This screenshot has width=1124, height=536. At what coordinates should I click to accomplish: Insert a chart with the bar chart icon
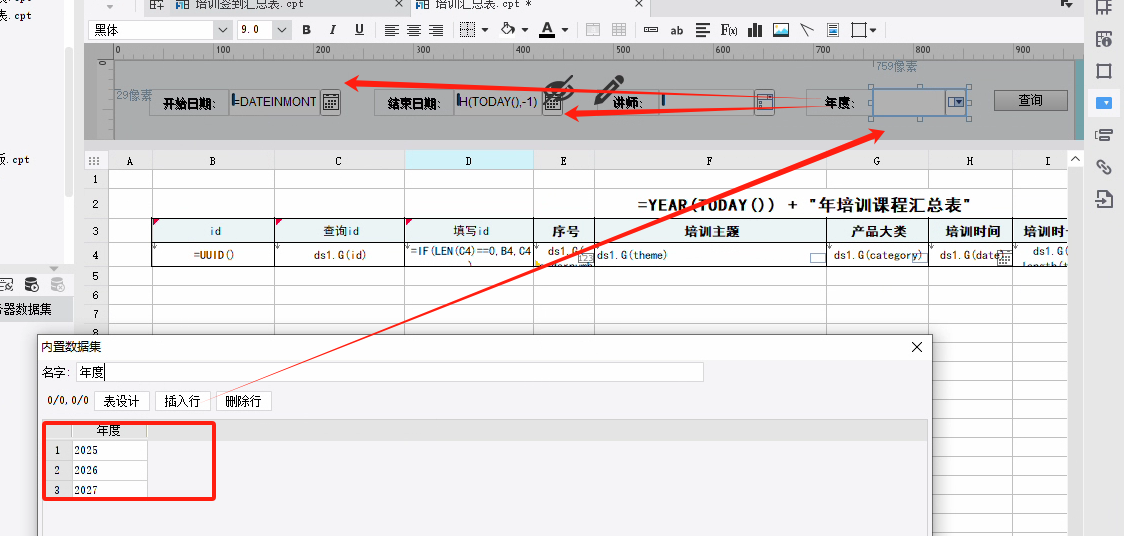pos(755,30)
